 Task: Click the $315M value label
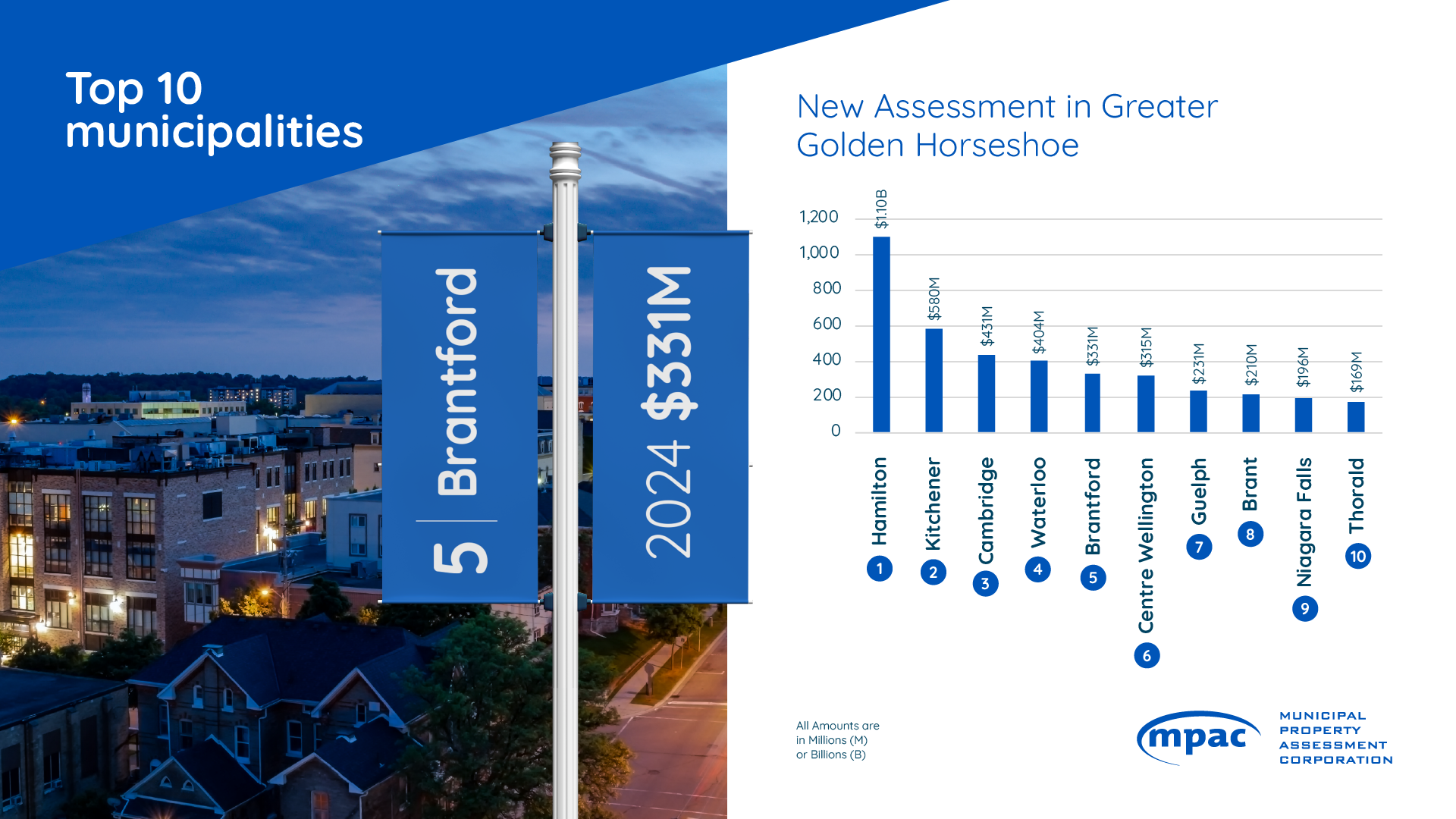coord(1146,348)
